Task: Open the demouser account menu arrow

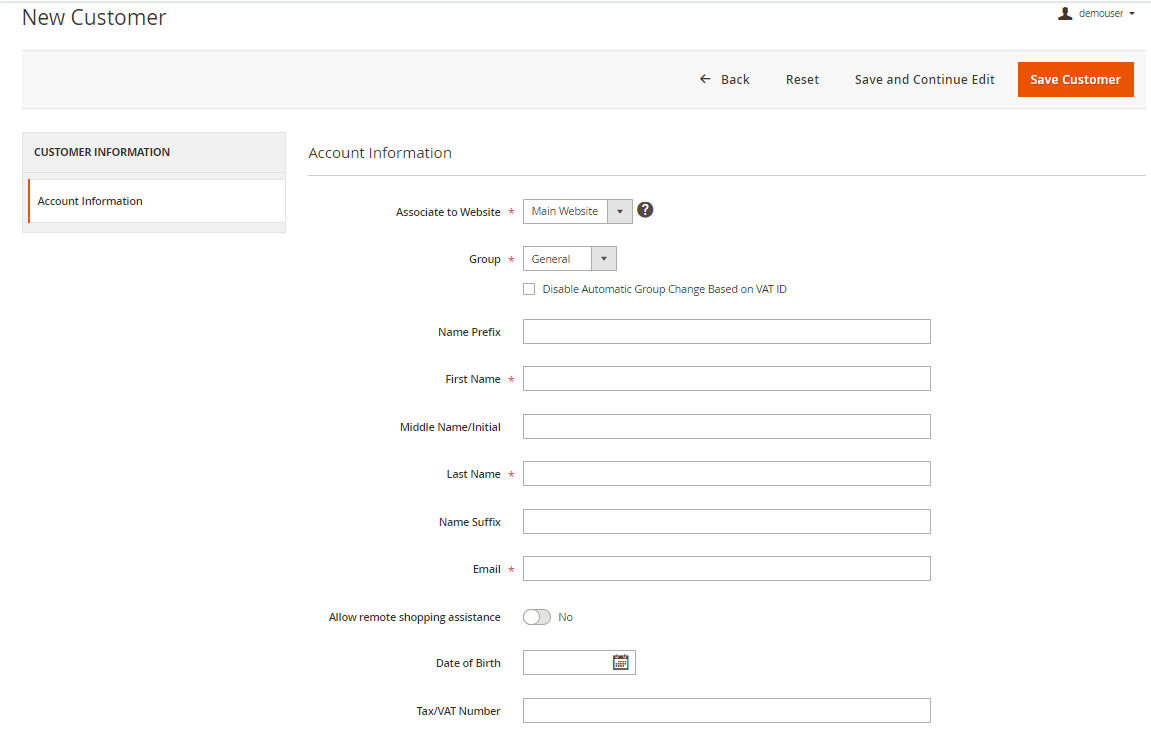Action: click(x=1132, y=14)
